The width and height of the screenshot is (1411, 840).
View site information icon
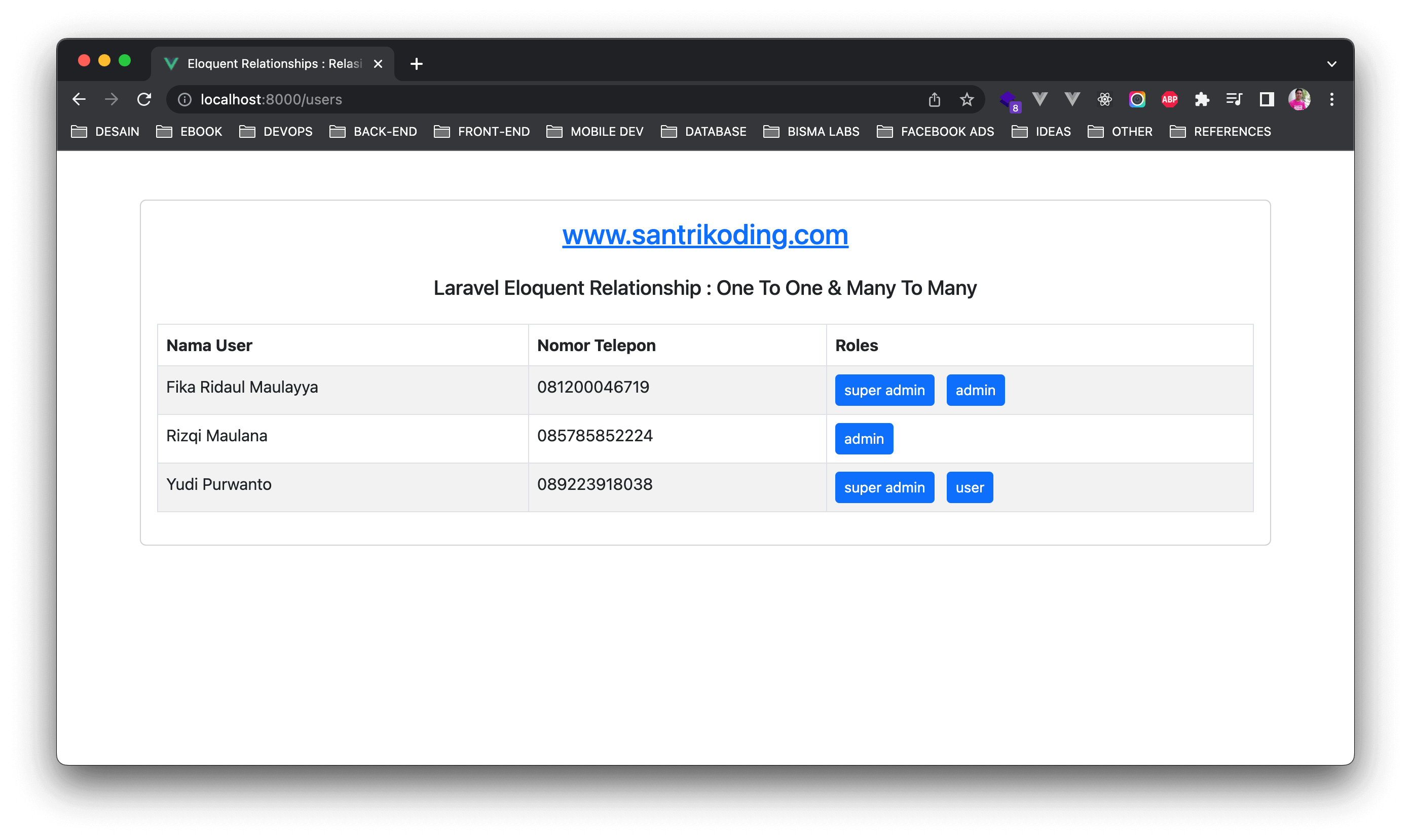click(184, 100)
